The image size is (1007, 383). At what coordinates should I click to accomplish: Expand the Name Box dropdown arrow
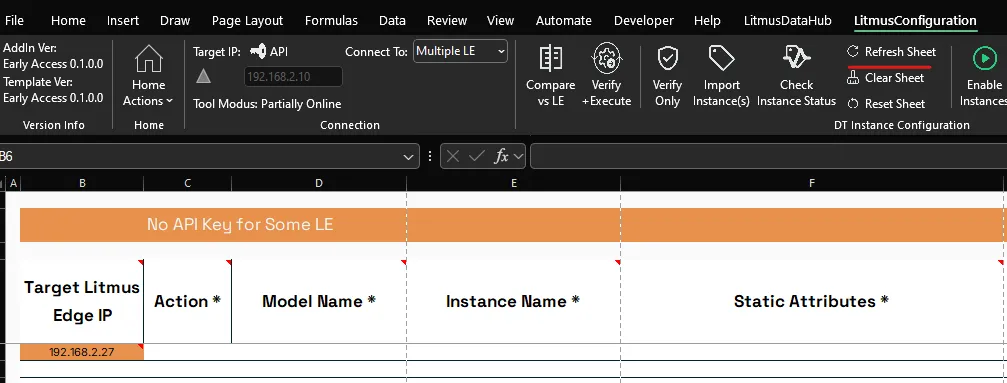(408, 156)
